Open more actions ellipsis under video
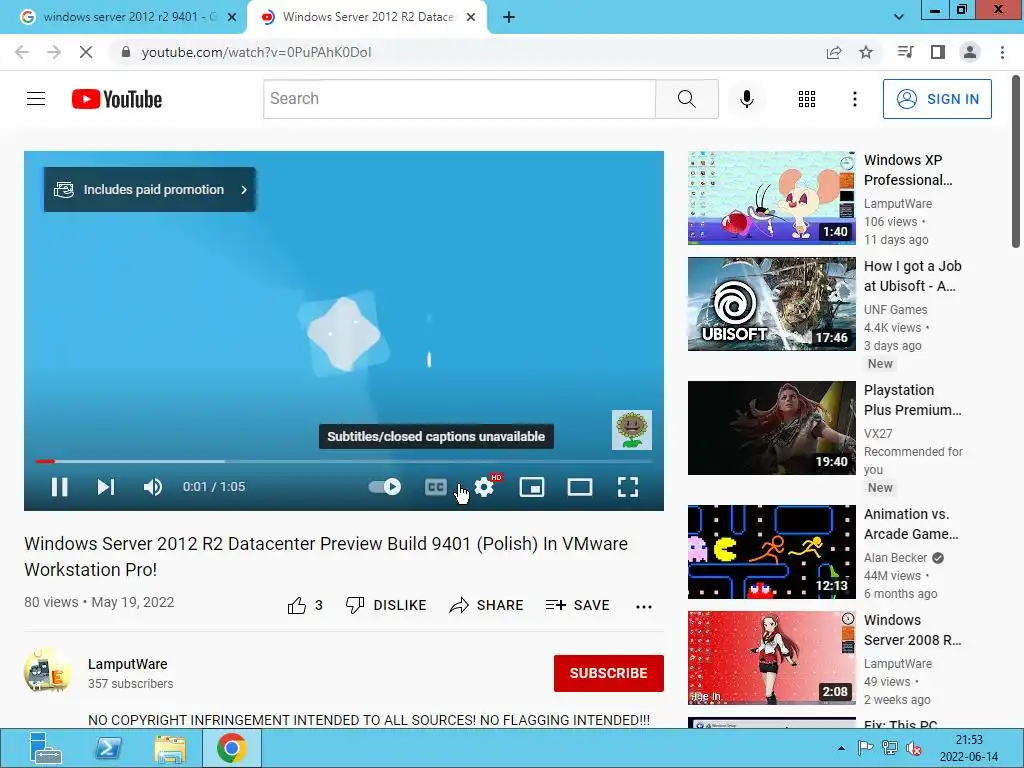Screen dimensions: 1024x768 pyautogui.click(x=644, y=606)
